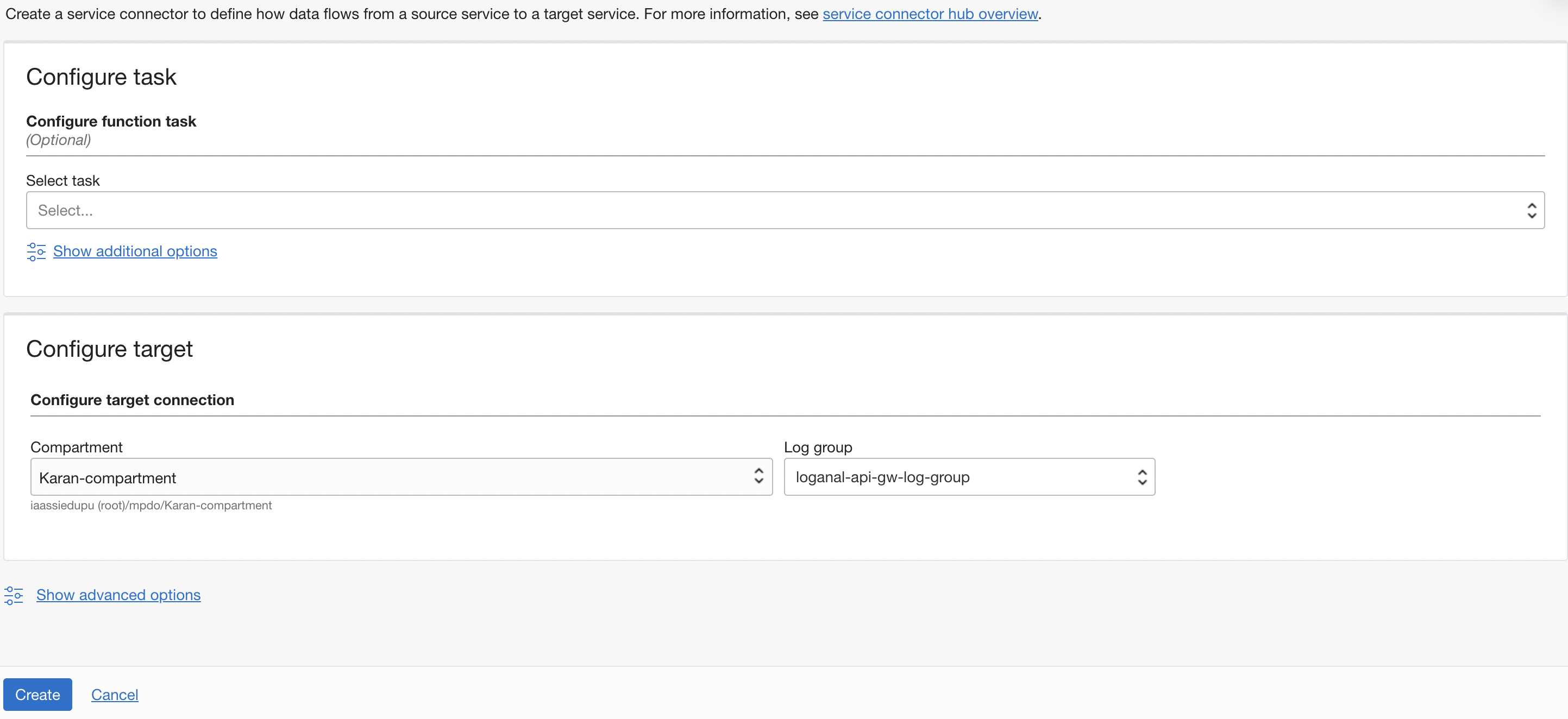This screenshot has width=1568, height=719.
Task: Click the sliders icon beside Show advanced options
Action: point(14,595)
